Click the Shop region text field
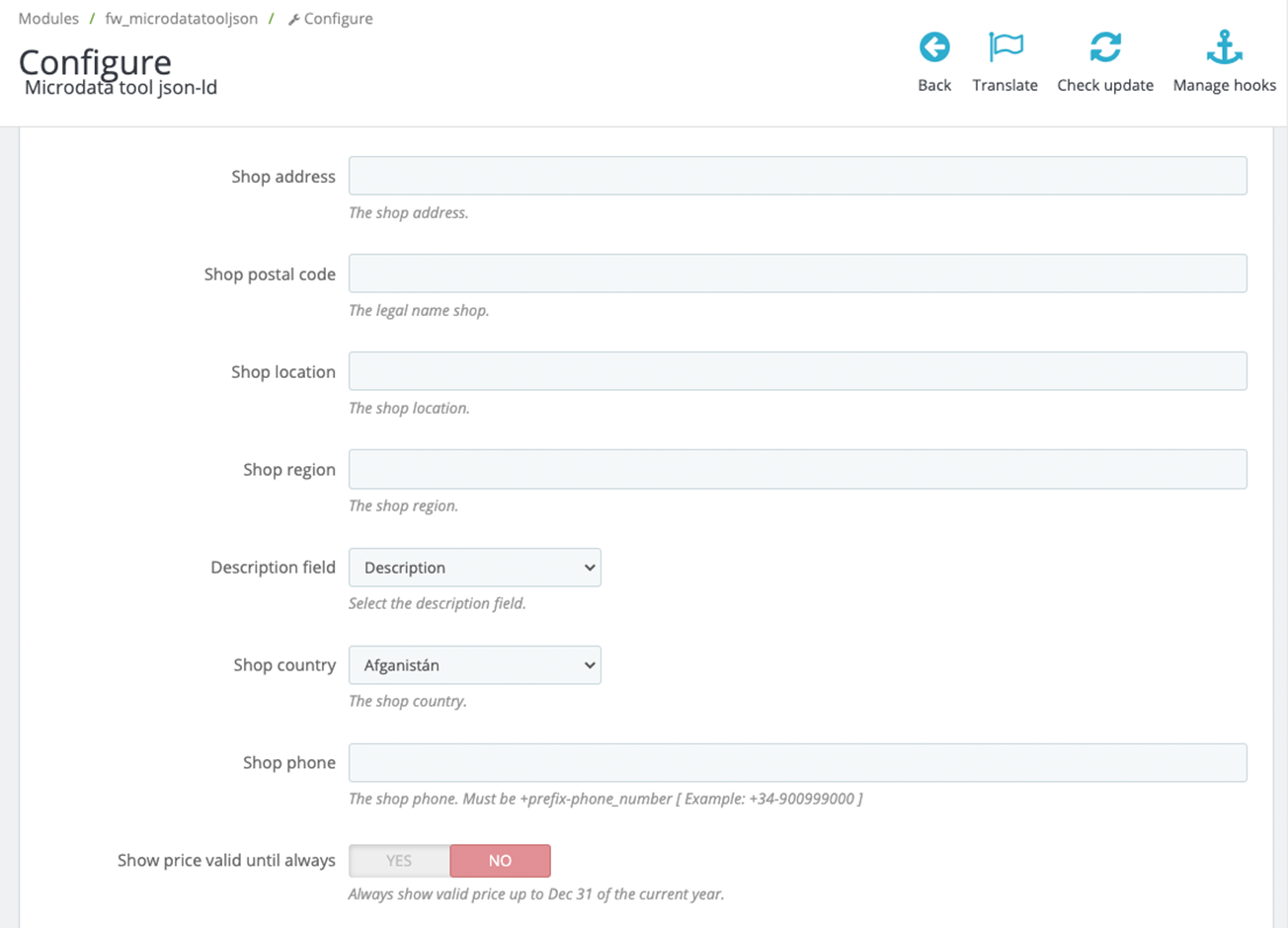 click(798, 469)
